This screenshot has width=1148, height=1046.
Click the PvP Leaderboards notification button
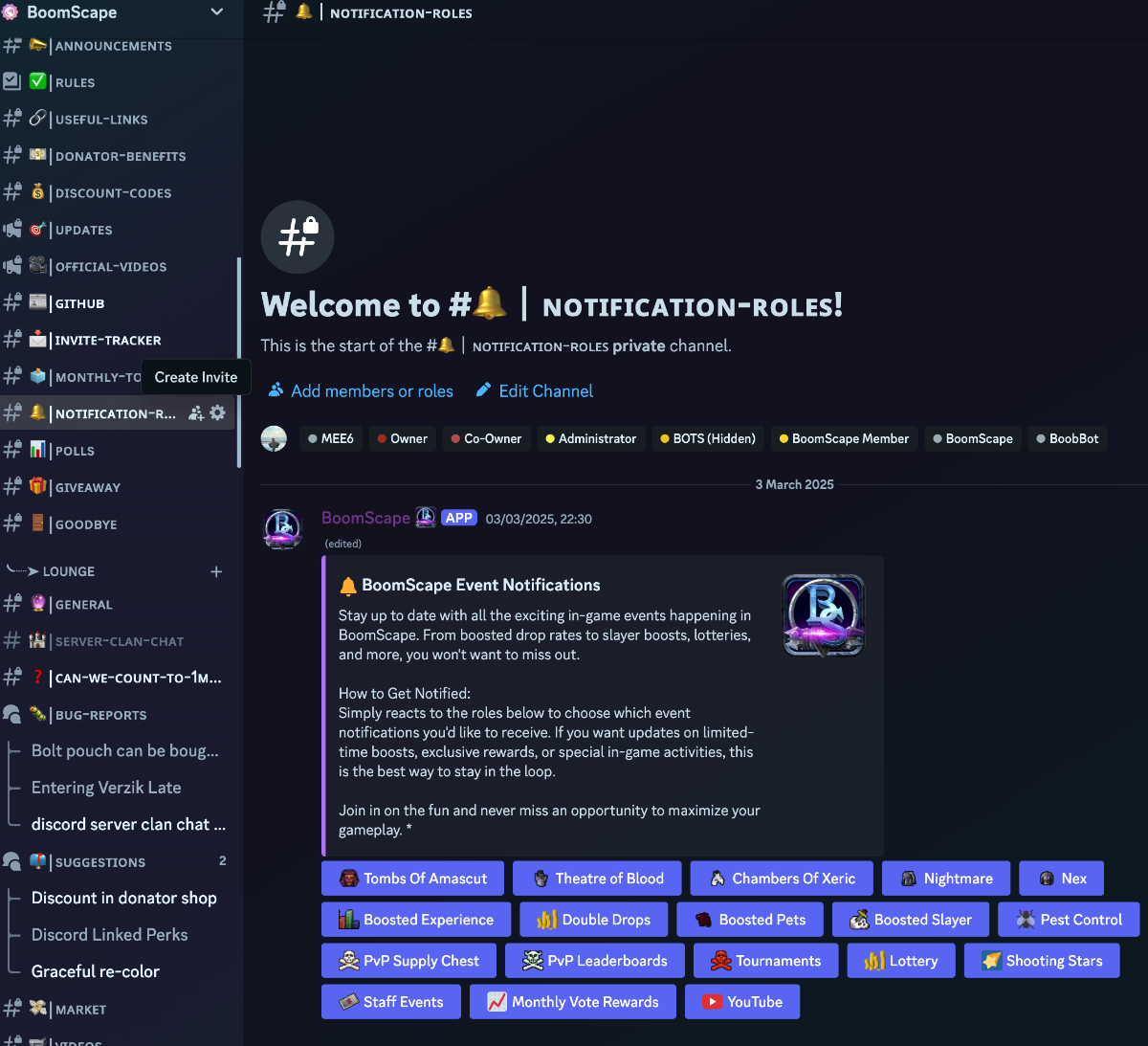click(595, 961)
